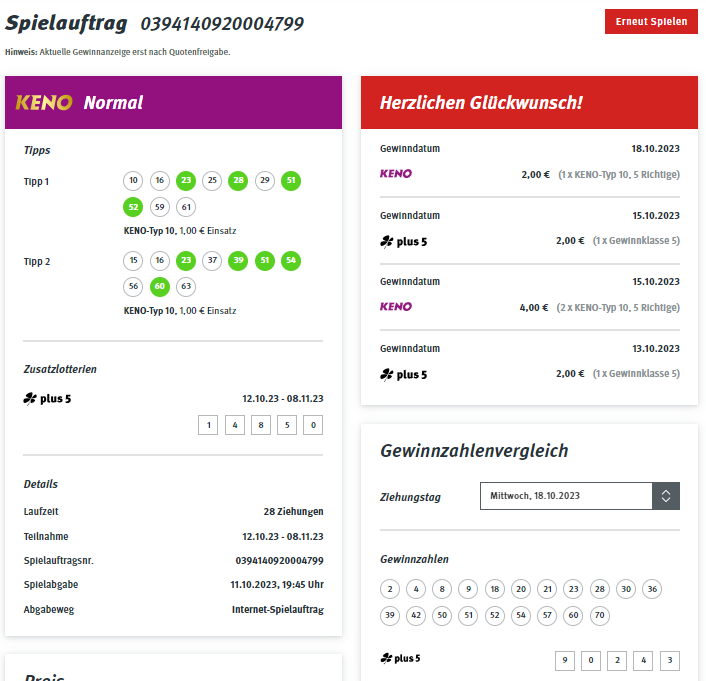Select number 10 in Tipp 1
This screenshot has height=681, width=706.
(133, 181)
